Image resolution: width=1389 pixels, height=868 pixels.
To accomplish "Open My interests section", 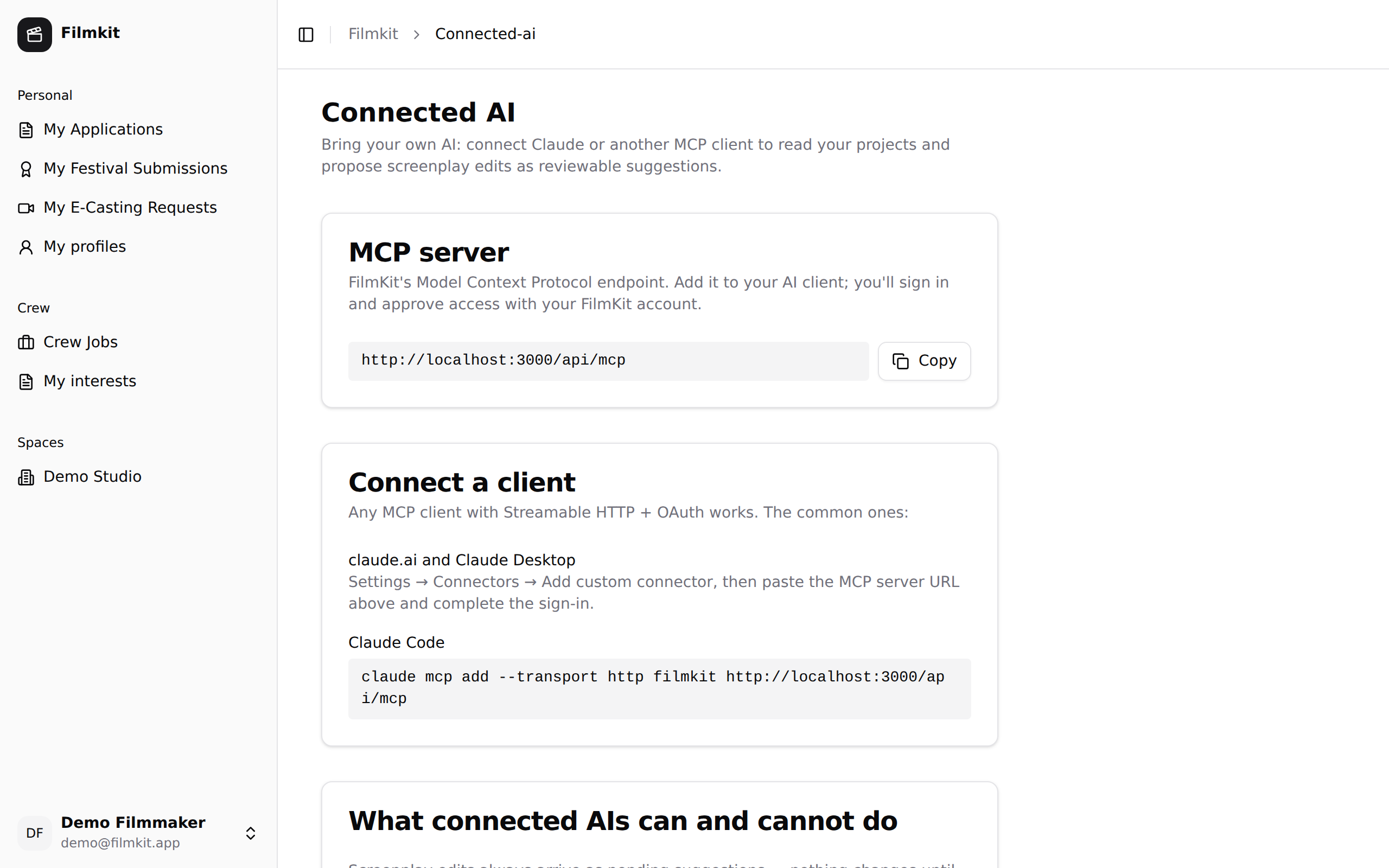I will [x=138, y=382].
